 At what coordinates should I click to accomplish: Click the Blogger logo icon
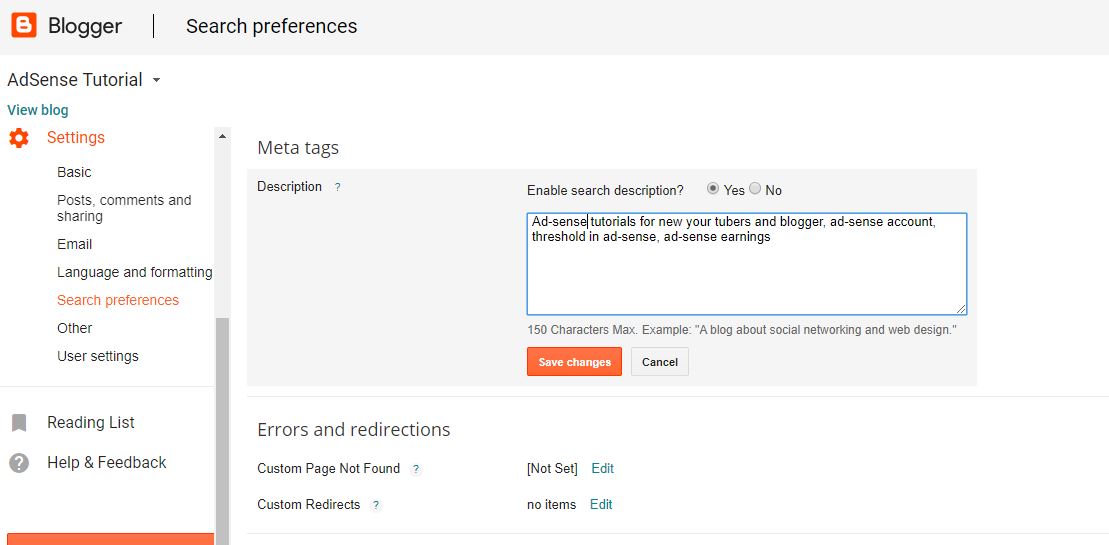(x=24, y=26)
